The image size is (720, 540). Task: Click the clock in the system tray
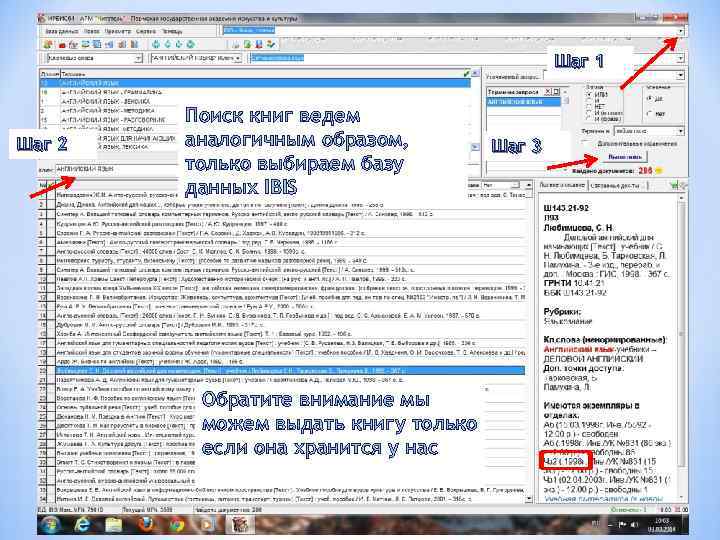662,524
